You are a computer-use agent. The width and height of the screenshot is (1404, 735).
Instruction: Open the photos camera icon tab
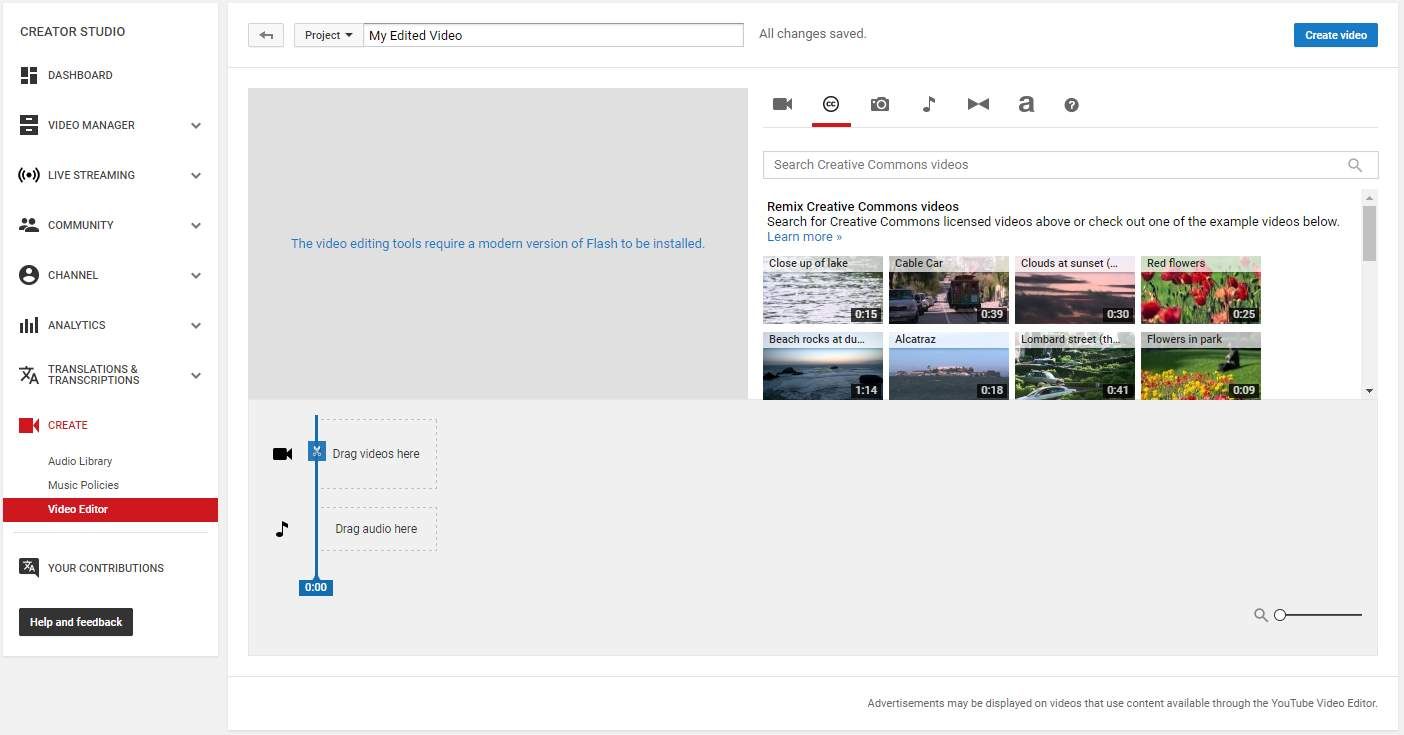click(879, 105)
